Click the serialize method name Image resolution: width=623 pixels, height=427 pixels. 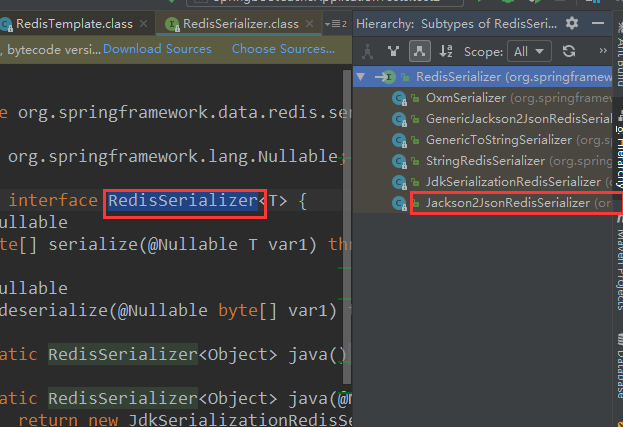tap(93, 244)
